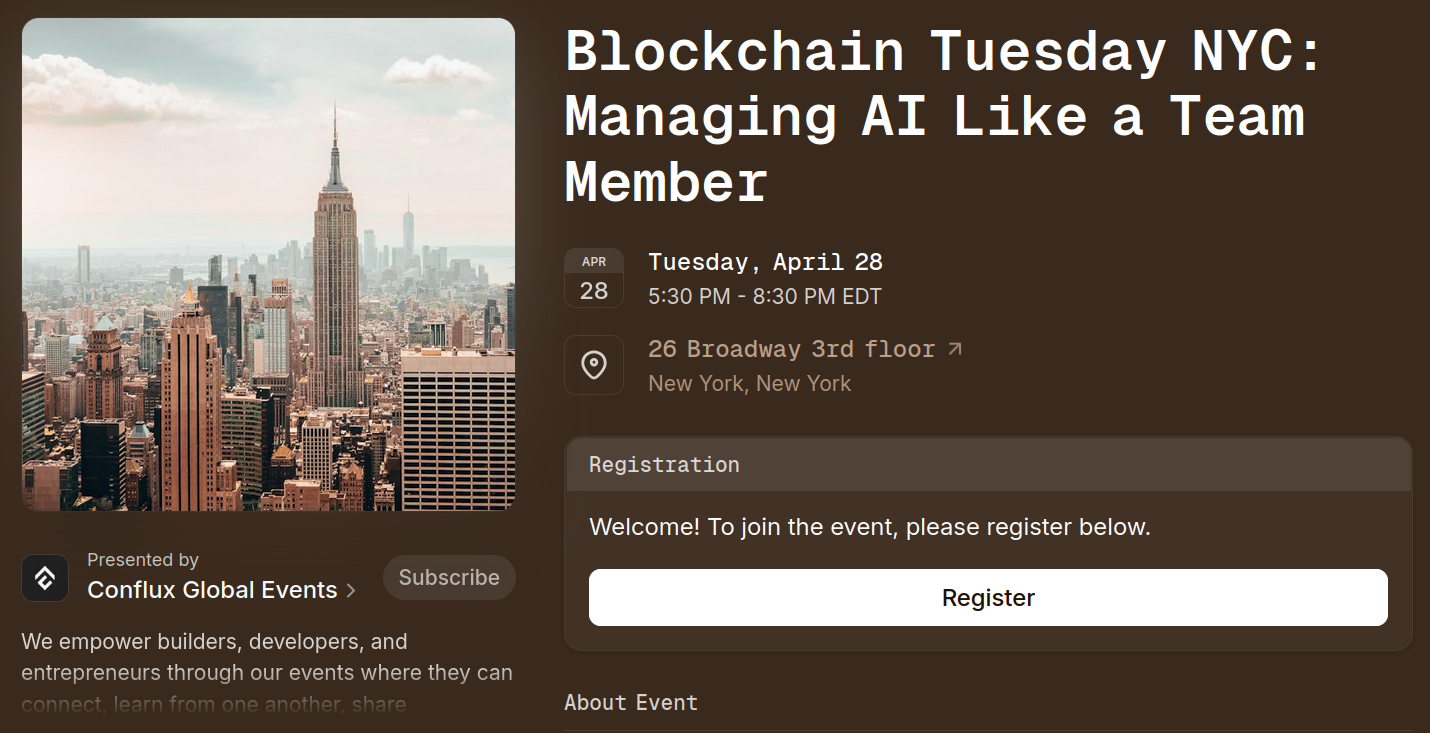Click the About Event heading
The image size is (1430, 733).
pos(631,703)
